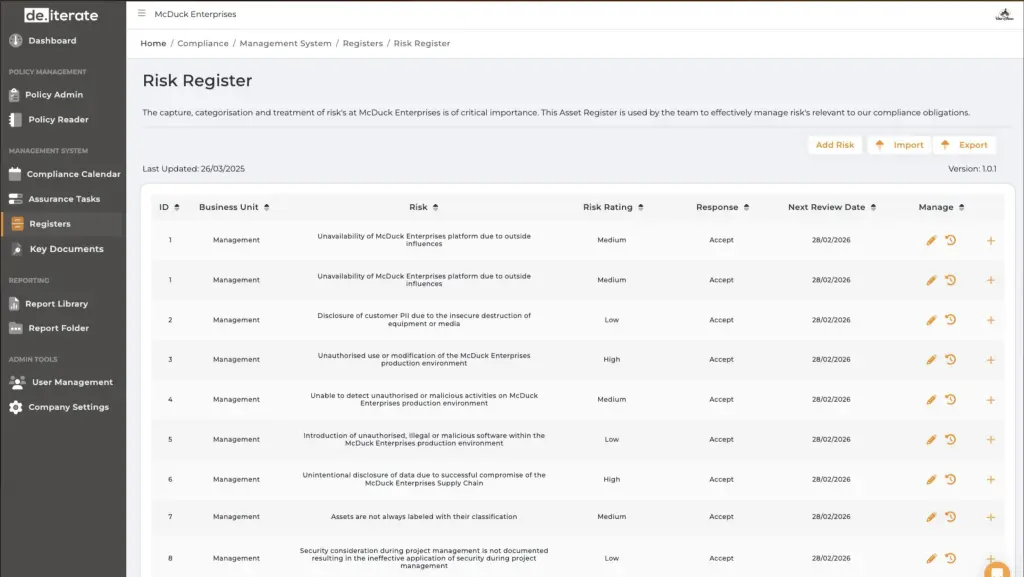Sort by the Manage column
1024x577 pixels.
coord(941,207)
